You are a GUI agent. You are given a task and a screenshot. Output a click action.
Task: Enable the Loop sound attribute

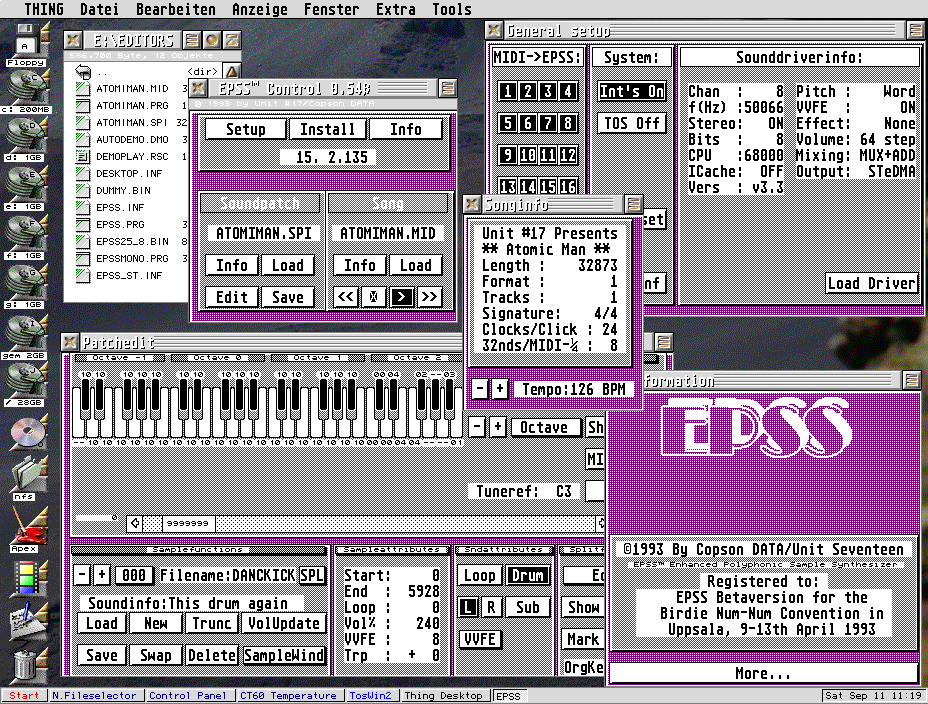click(479, 575)
